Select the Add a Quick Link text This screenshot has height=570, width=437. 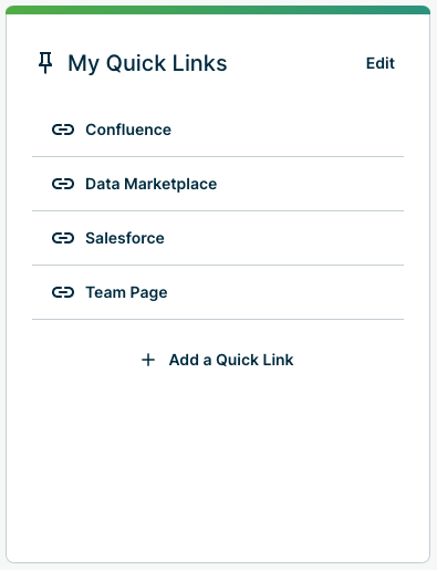(231, 360)
